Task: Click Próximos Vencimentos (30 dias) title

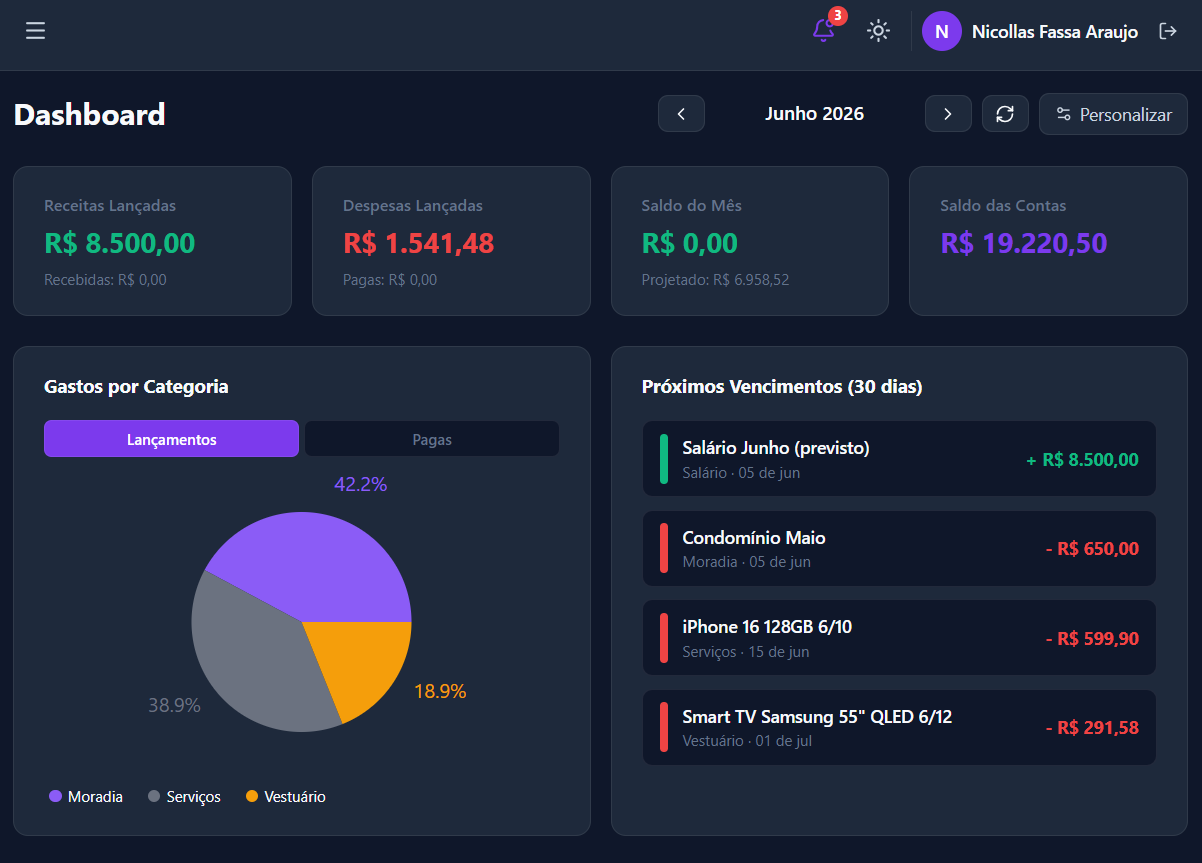Action: [x=782, y=387]
